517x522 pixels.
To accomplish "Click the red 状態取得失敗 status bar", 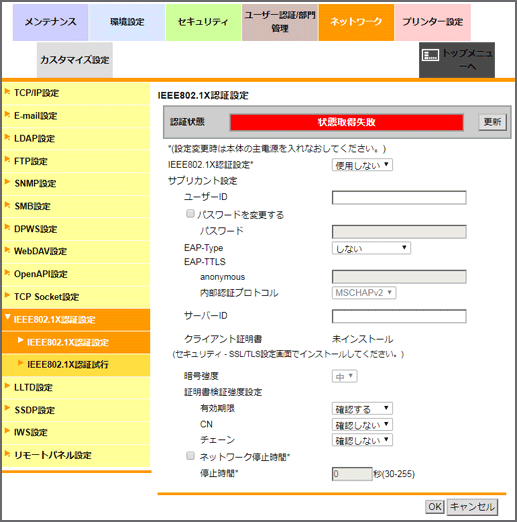I will pos(346,122).
